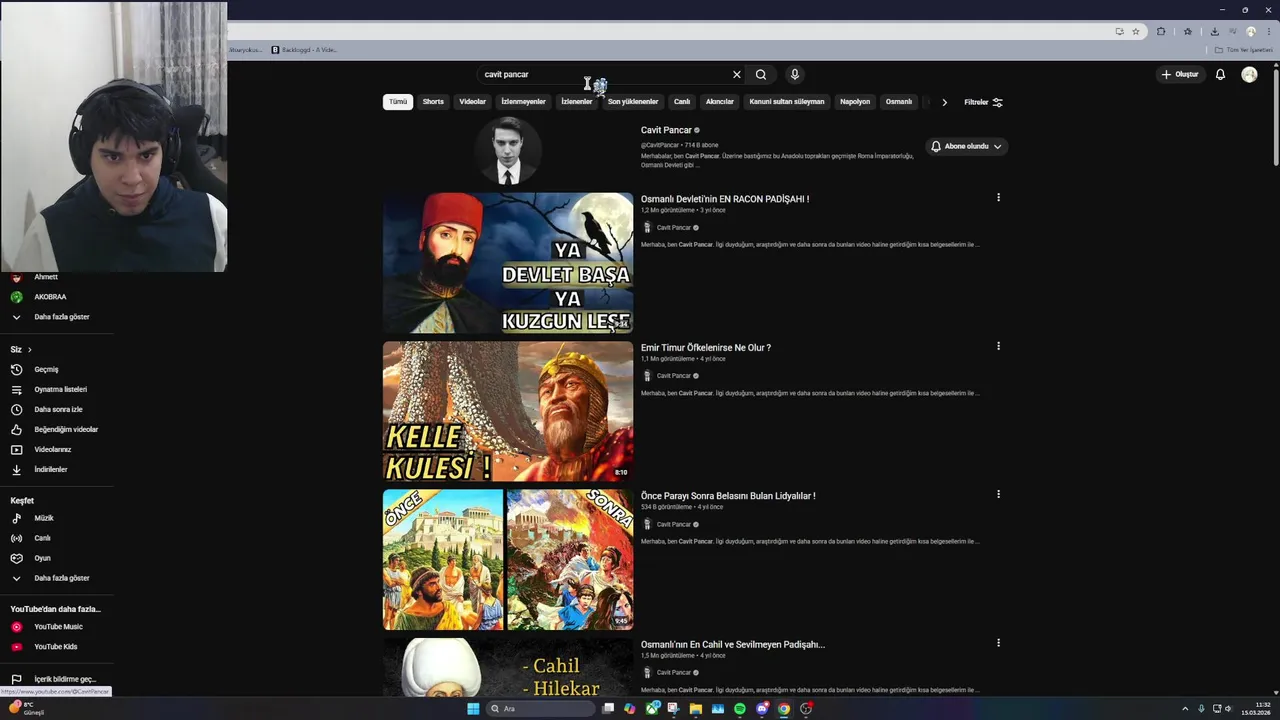The image size is (1280, 720).
Task: Play the ÖNCE SONRA thumbnail video
Action: coord(508,560)
